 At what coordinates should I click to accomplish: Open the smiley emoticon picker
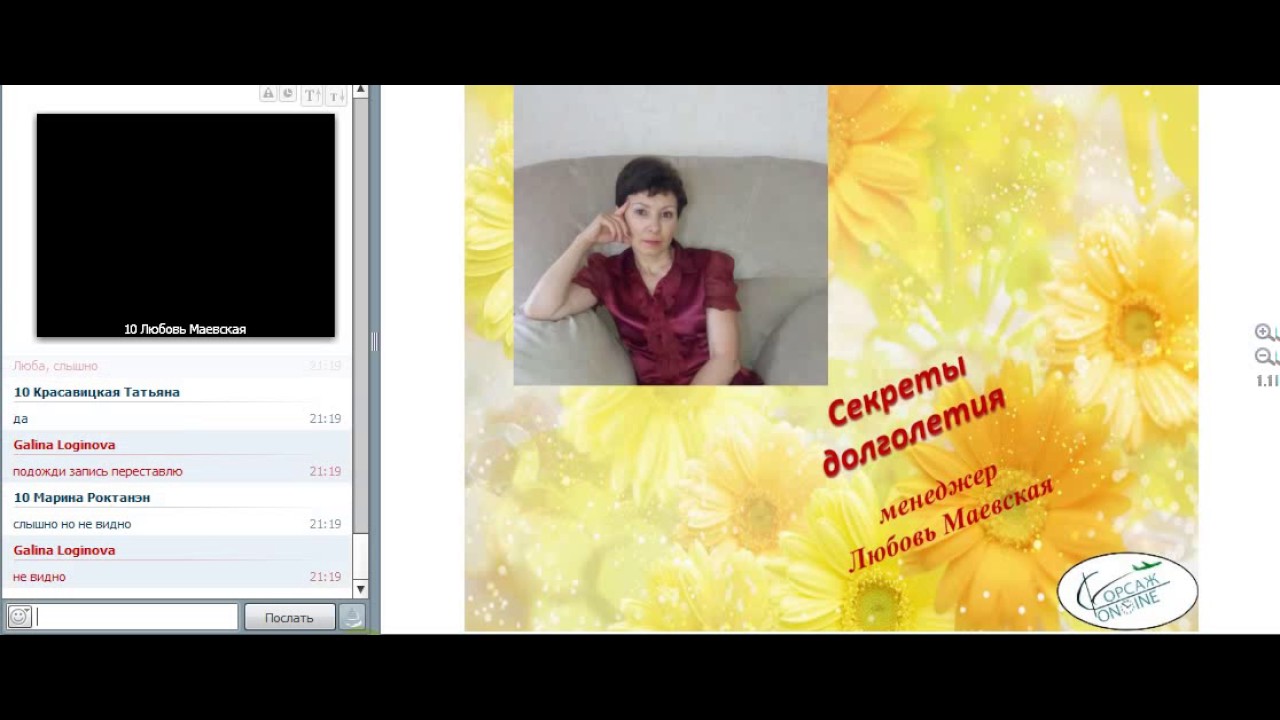point(19,617)
